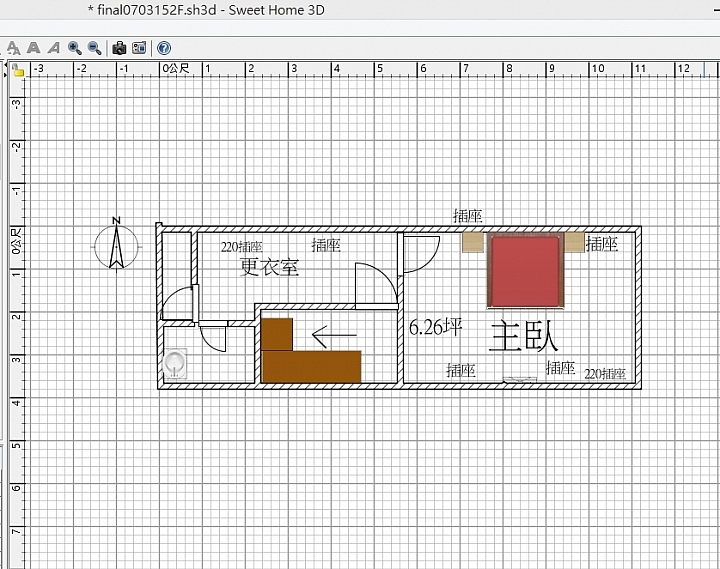720x569 pixels.
Task: Toggle bold text style icon
Action: click(x=33, y=48)
